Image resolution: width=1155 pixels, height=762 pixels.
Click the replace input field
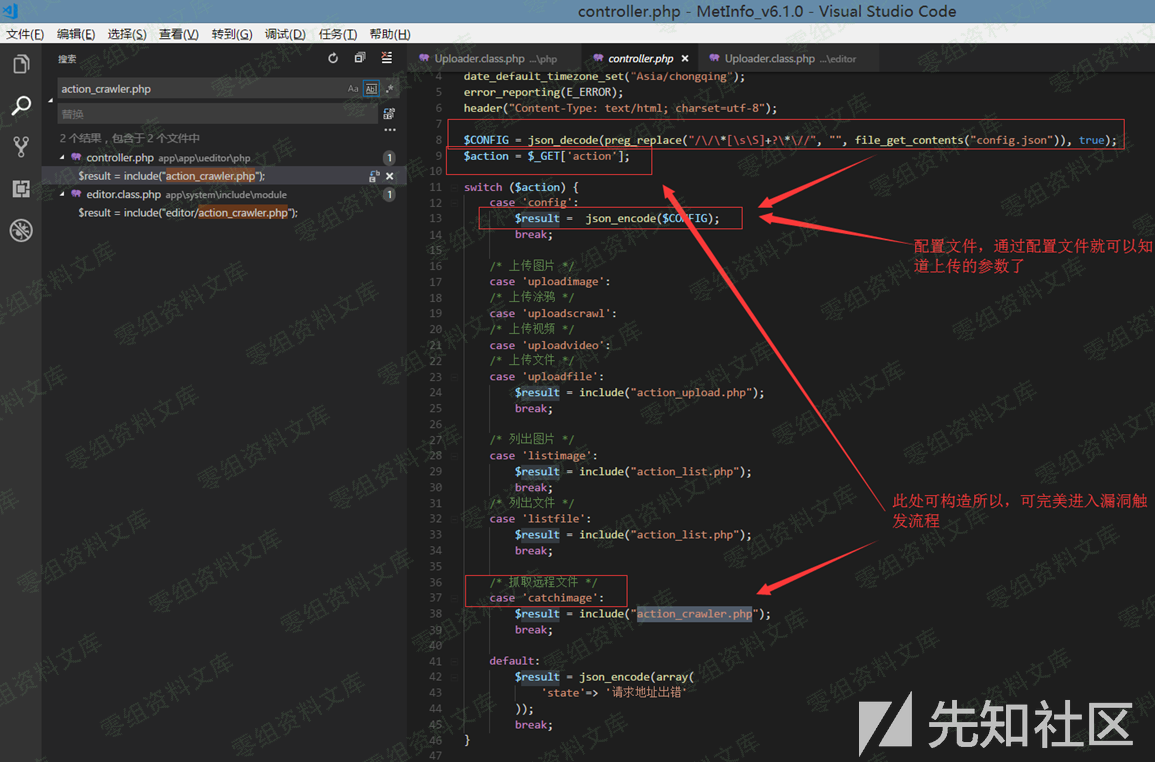pyautogui.click(x=216, y=114)
